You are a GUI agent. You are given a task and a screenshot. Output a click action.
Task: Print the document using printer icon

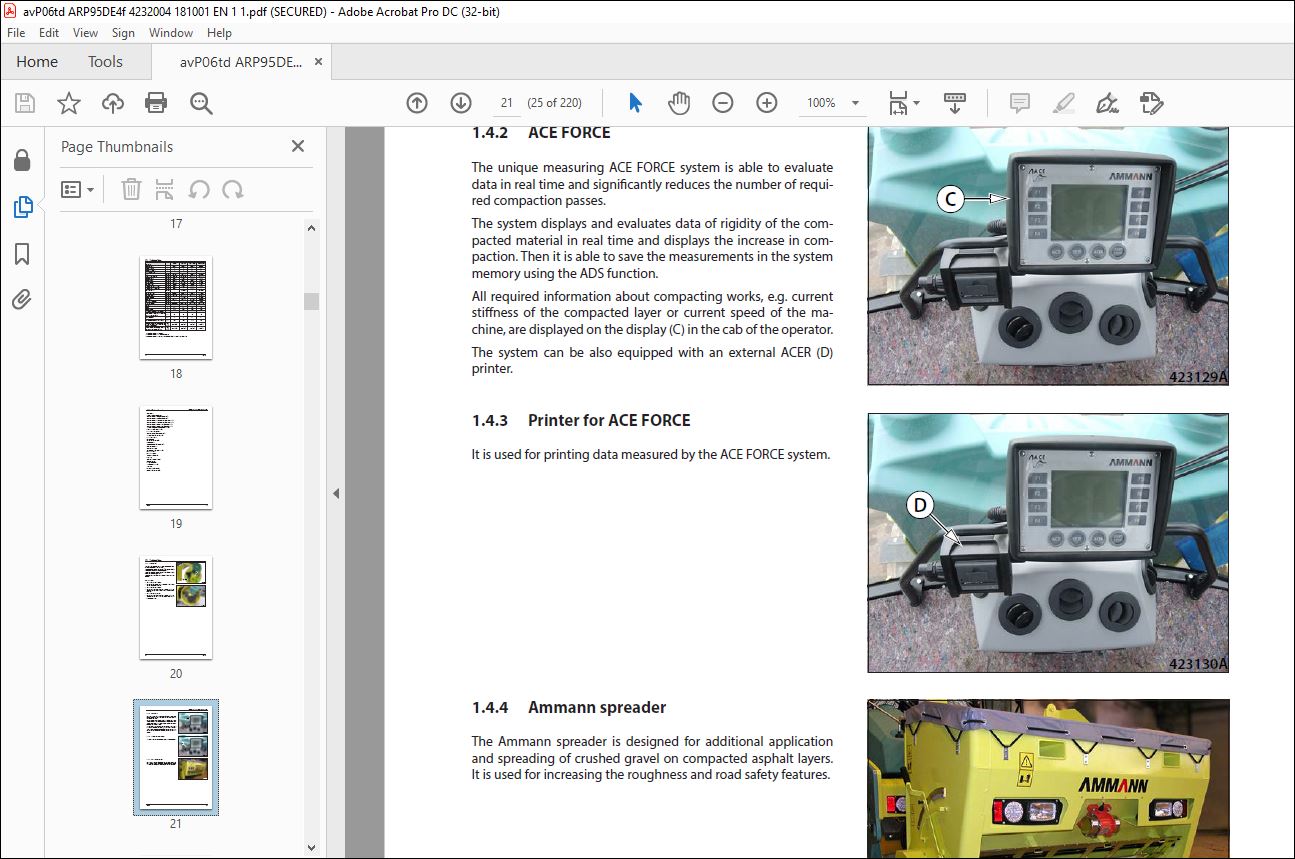click(x=156, y=103)
